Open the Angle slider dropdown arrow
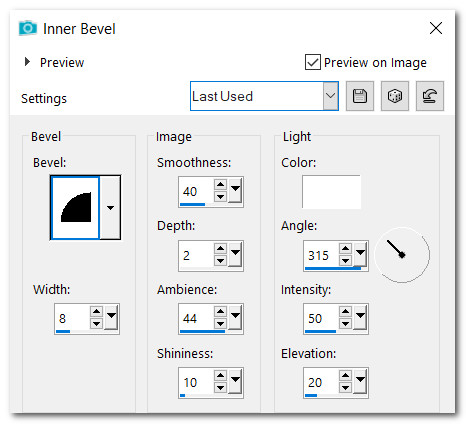Image resolution: width=466 pixels, height=424 pixels. (x=360, y=252)
